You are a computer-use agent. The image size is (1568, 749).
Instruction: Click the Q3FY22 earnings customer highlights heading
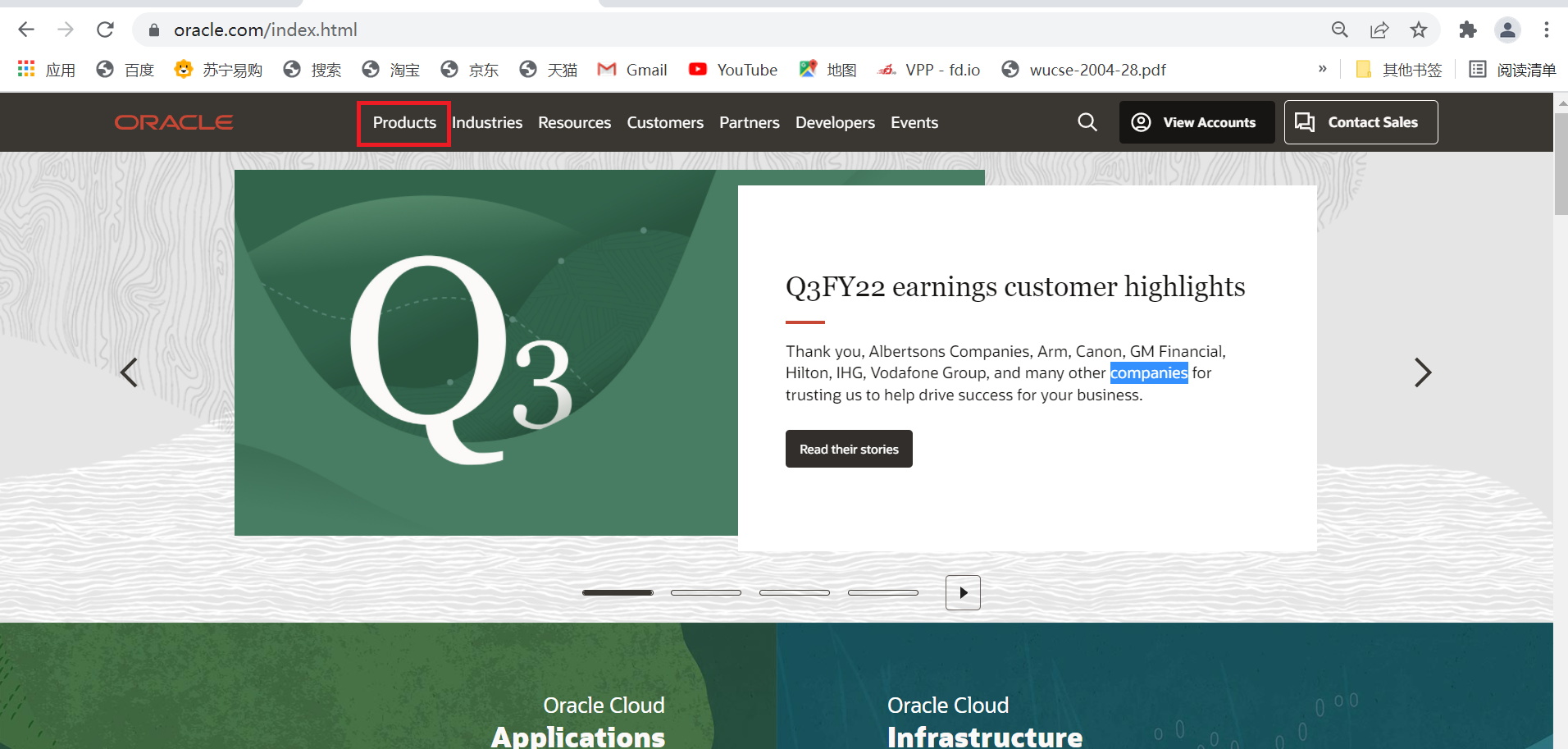pos(1015,286)
